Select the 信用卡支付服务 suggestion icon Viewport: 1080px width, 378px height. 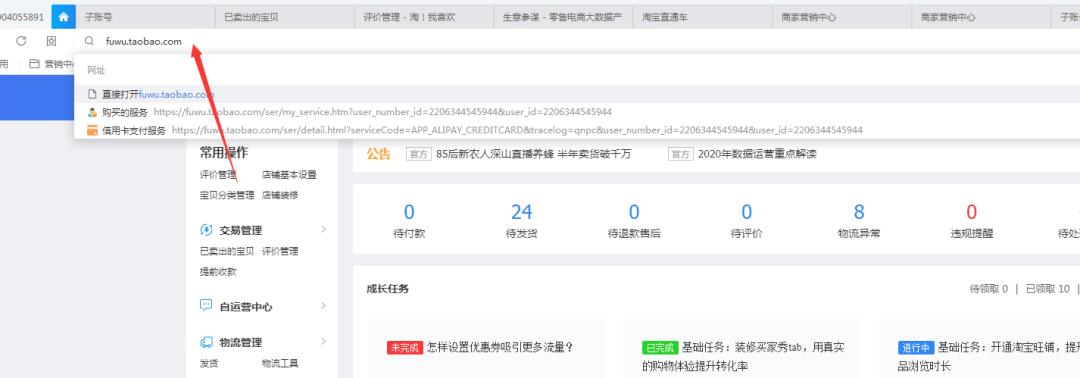coord(92,130)
